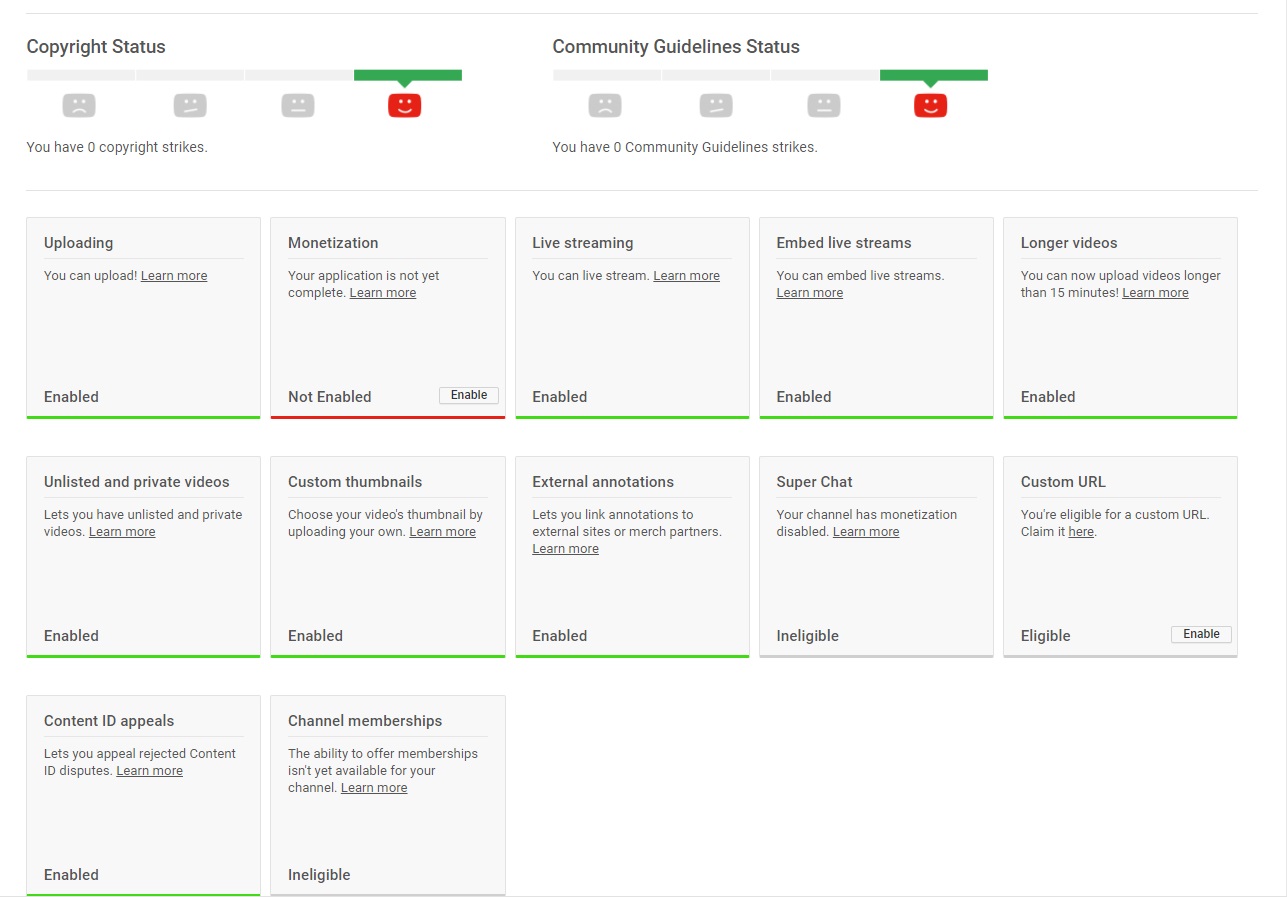Click the 'Content ID appeals' card title

point(109,721)
